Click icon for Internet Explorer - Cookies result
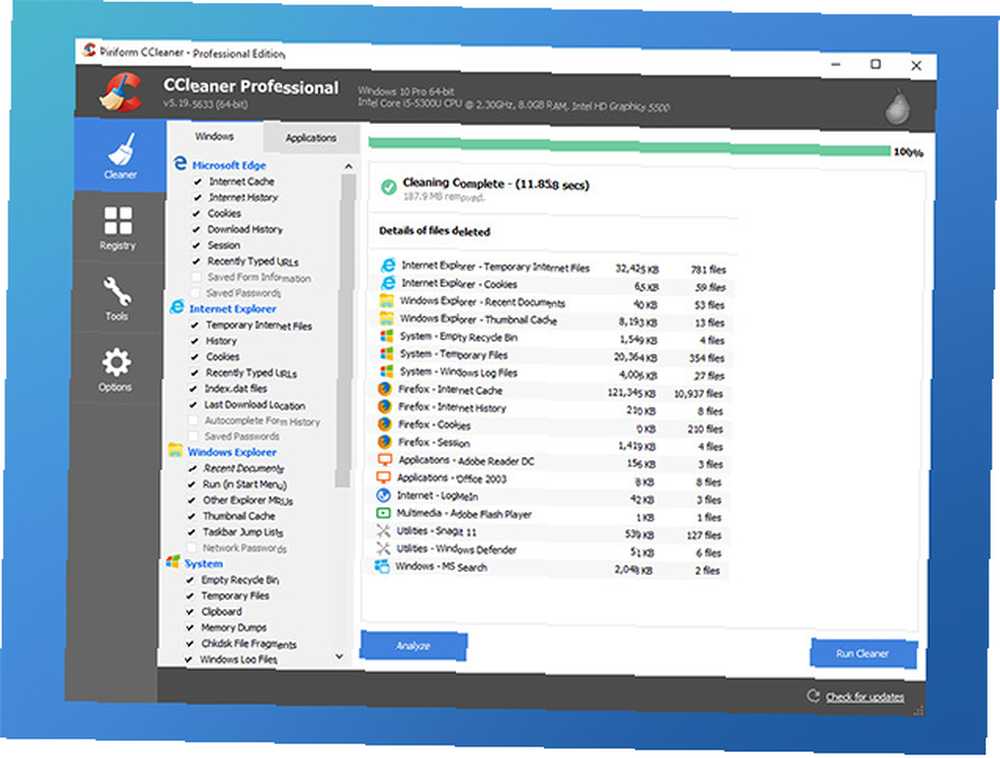The height and width of the screenshot is (758, 1000). click(388, 282)
